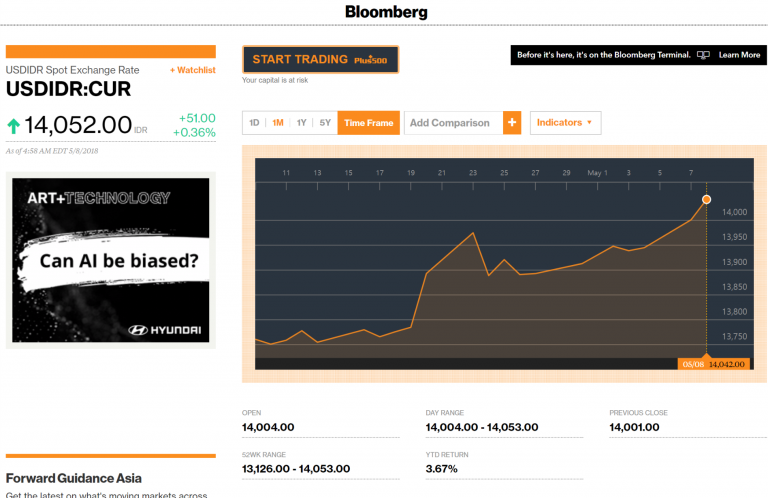Click the terminal icon in the black banner
768x498 pixels.
point(703,55)
